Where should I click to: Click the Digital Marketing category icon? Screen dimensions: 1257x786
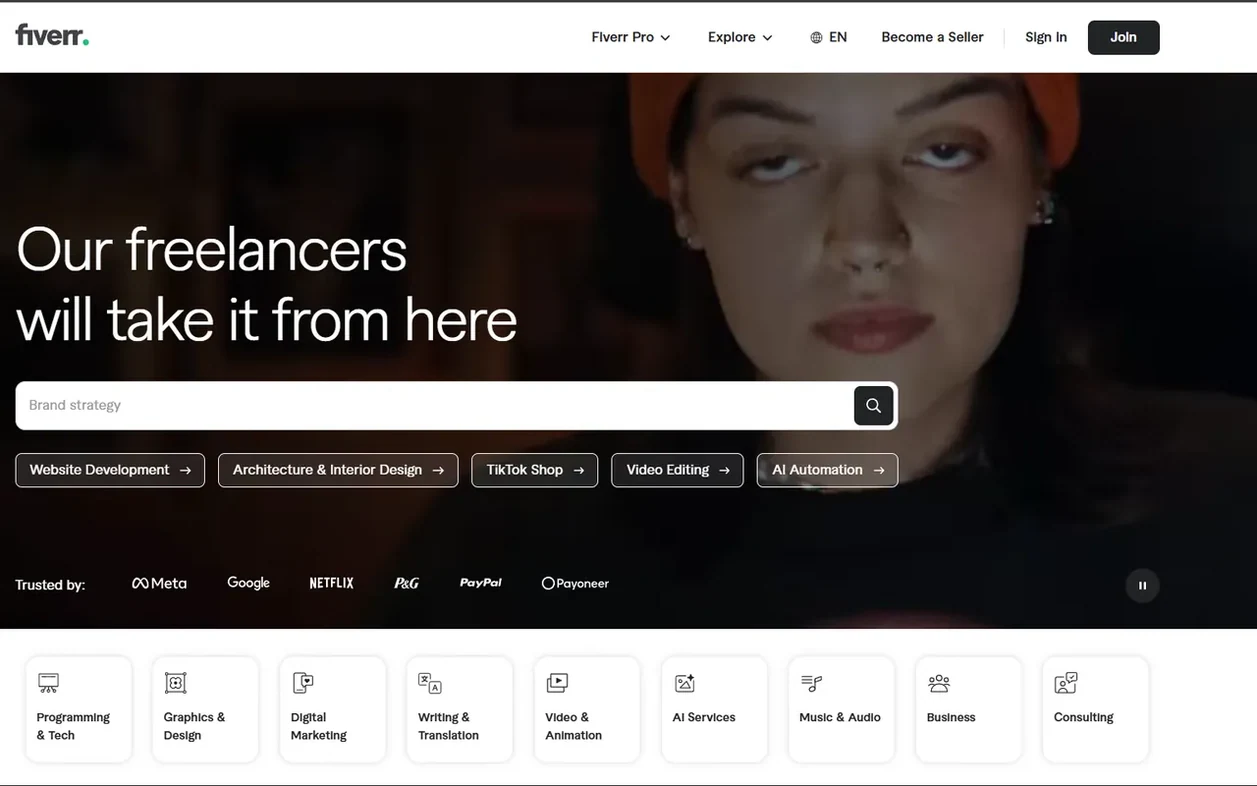[302, 683]
